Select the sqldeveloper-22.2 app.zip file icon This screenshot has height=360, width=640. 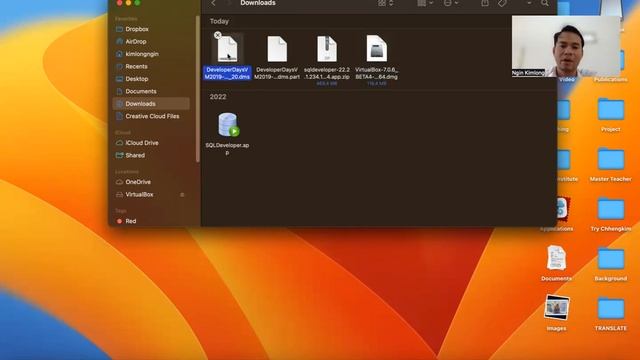tap(327, 49)
